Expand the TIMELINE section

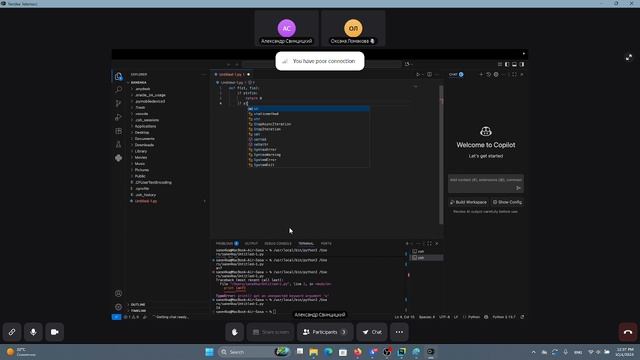[x=138, y=311]
